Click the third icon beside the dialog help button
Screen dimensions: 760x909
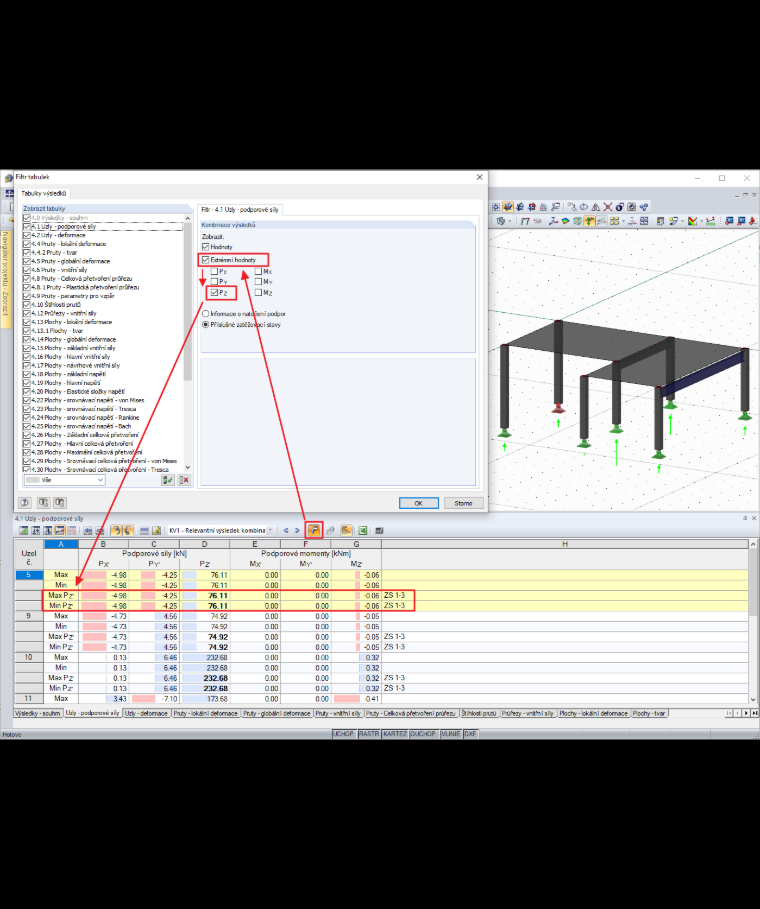[60, 503]
